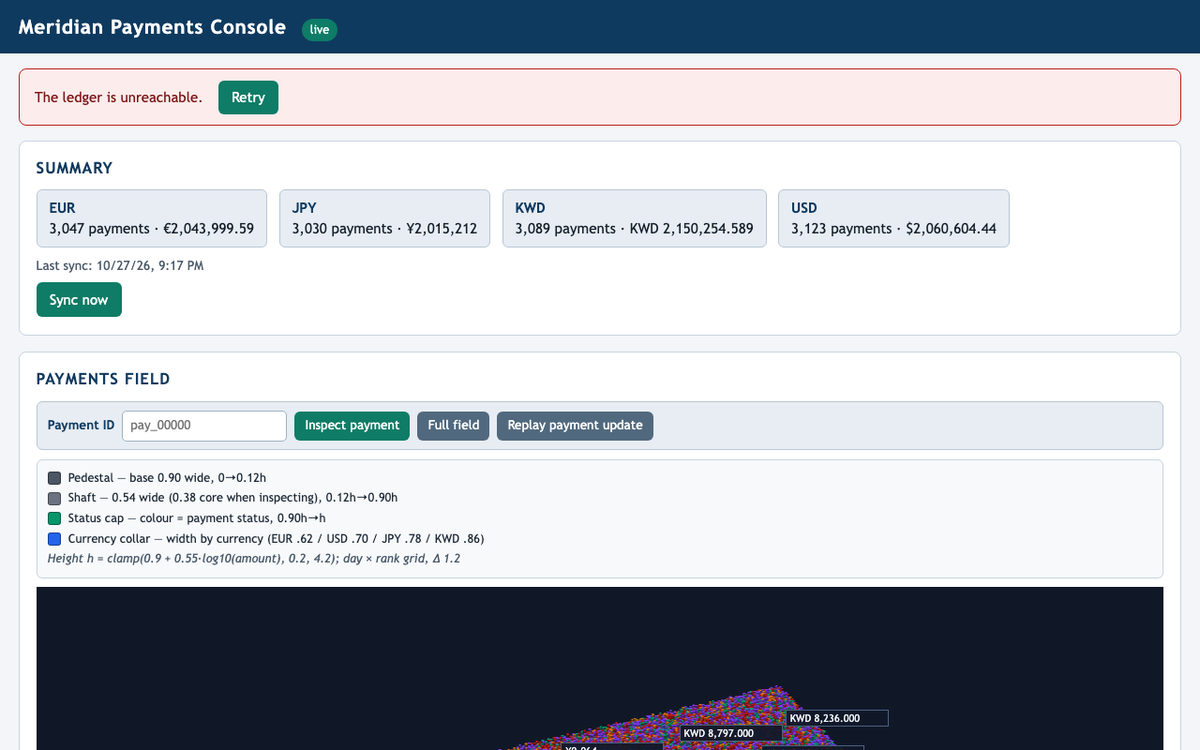Click the green Status cap legend swatch
1200x750 pixels.
(x=55, y=518)
